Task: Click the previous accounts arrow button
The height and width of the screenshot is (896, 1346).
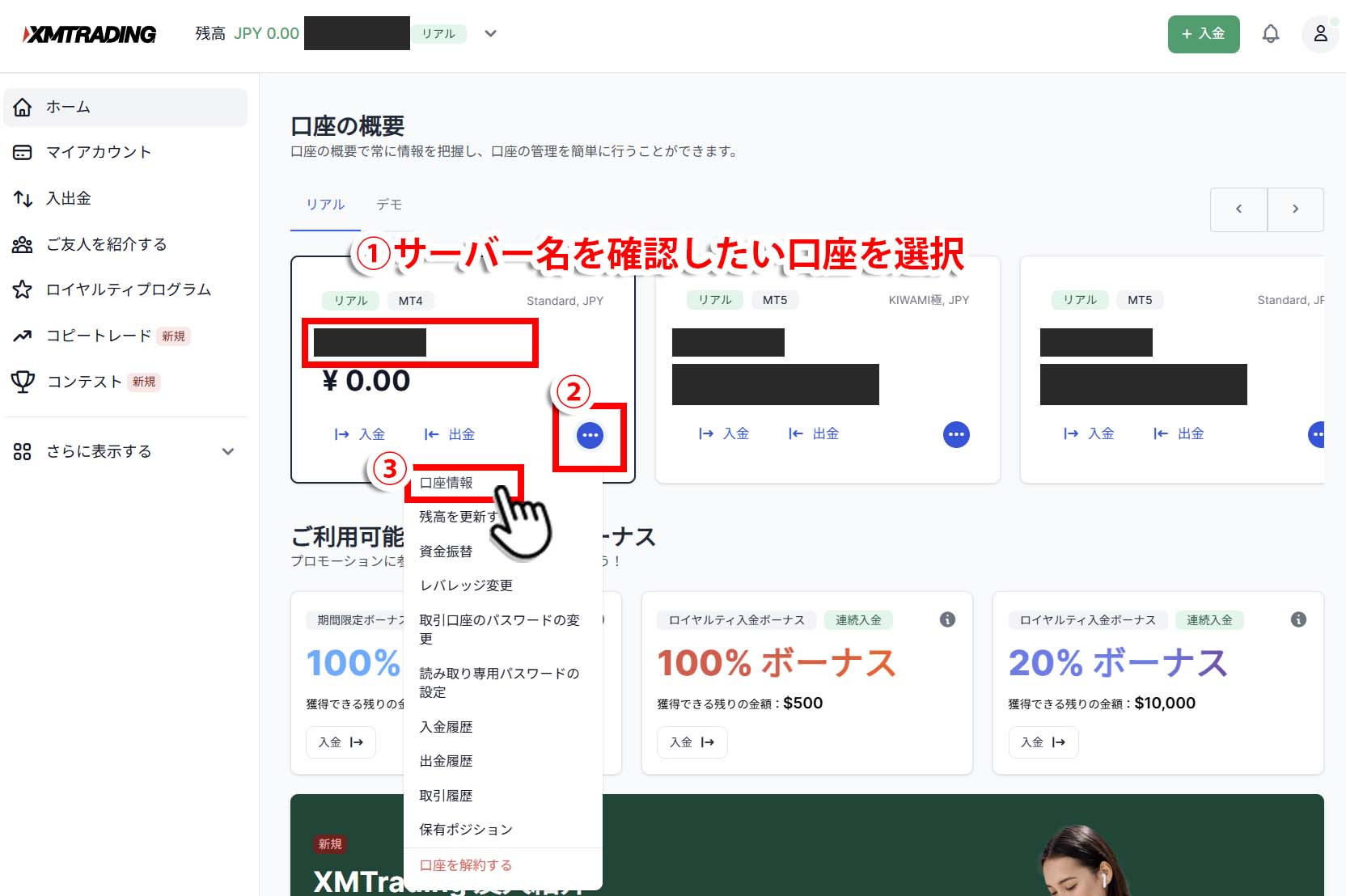Action: tap(1238, 209)
